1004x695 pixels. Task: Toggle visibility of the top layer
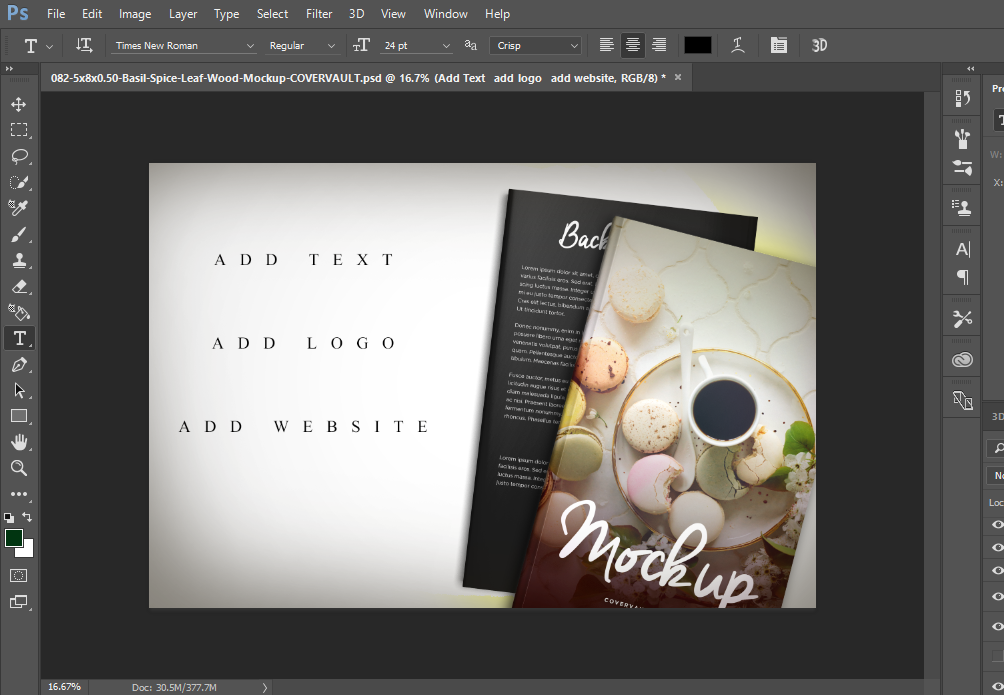[x=997, y=525]
